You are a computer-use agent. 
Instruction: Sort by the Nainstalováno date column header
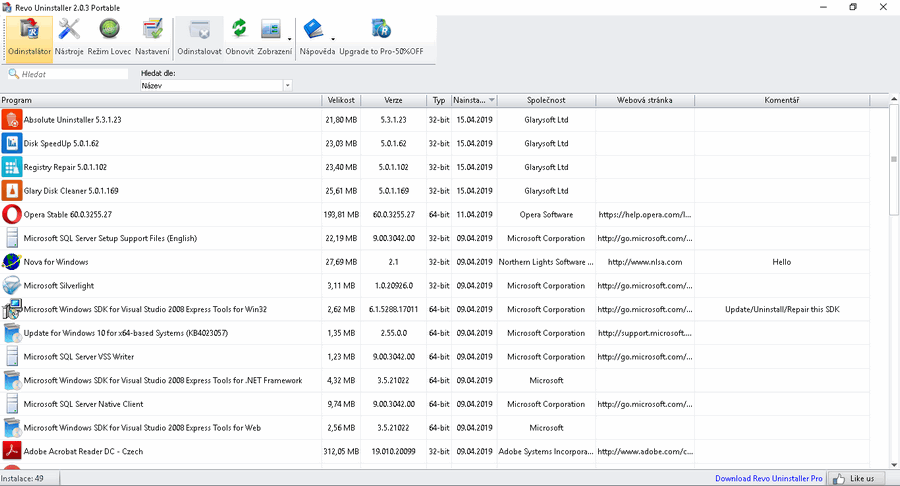tap(468, 100)
